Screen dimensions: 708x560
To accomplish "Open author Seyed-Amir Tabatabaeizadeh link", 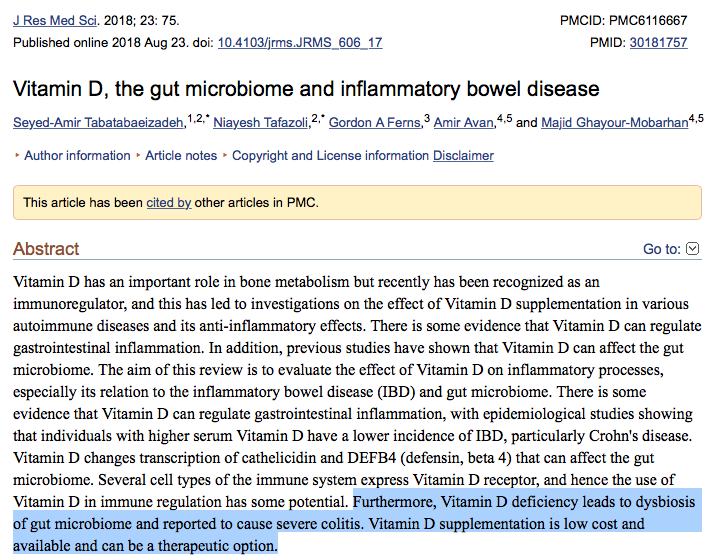I will click(x=99, y=123).
